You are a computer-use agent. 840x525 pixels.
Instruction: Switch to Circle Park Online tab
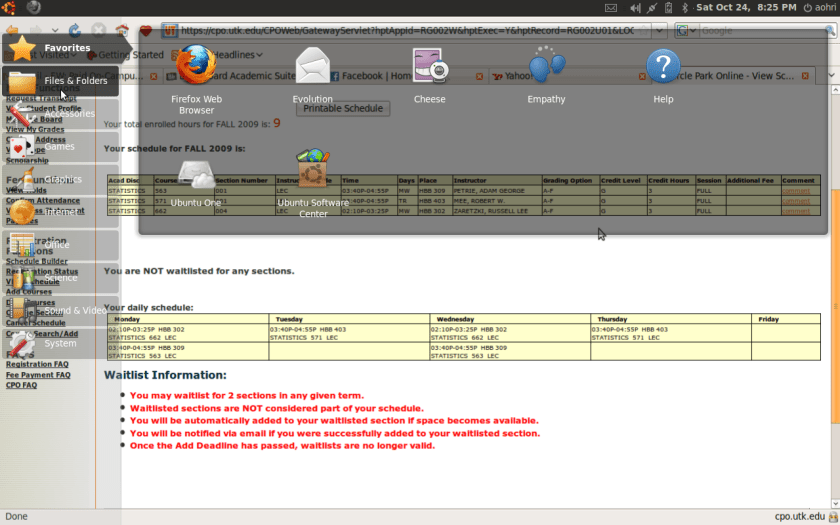(x=733, y=76)
